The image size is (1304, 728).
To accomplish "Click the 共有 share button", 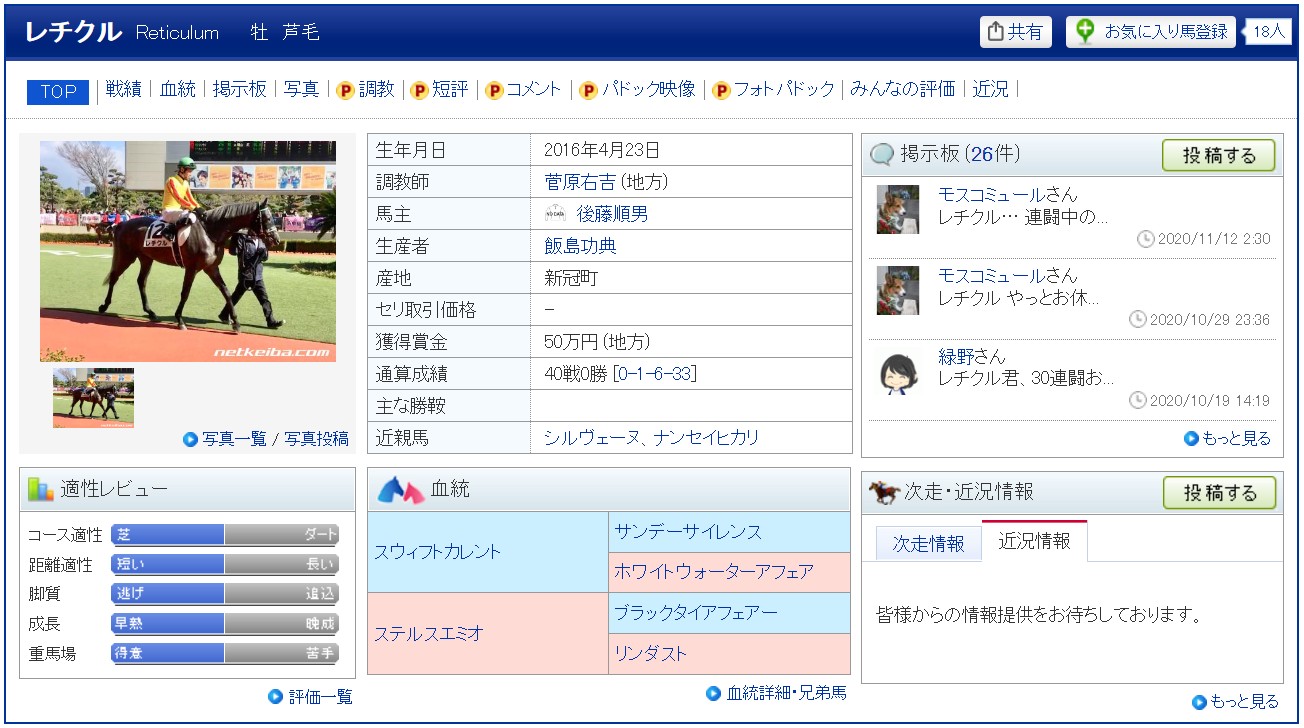I will [x=1015, y=32].
